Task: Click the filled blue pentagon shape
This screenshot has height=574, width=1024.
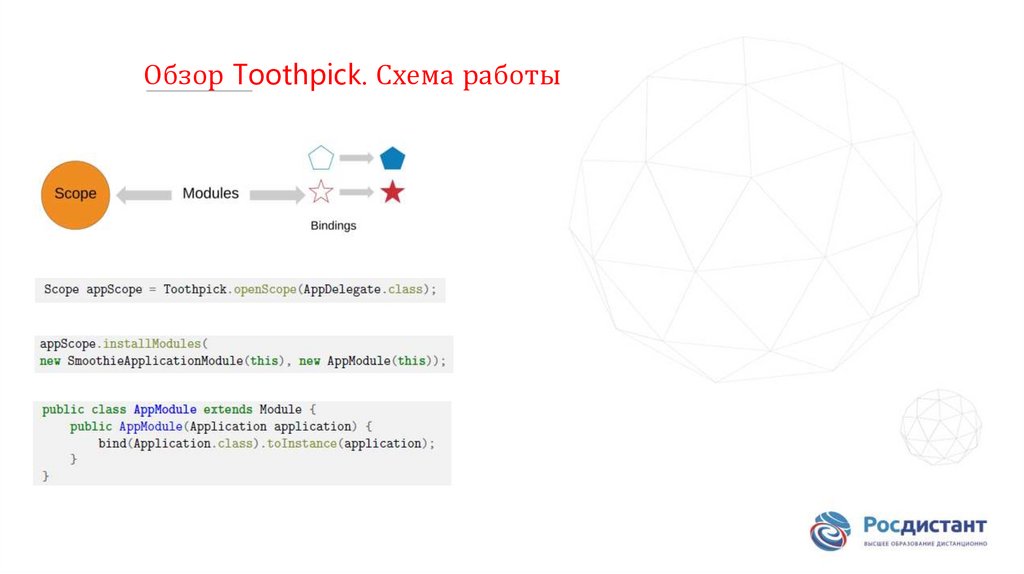Action: (392, 158)
